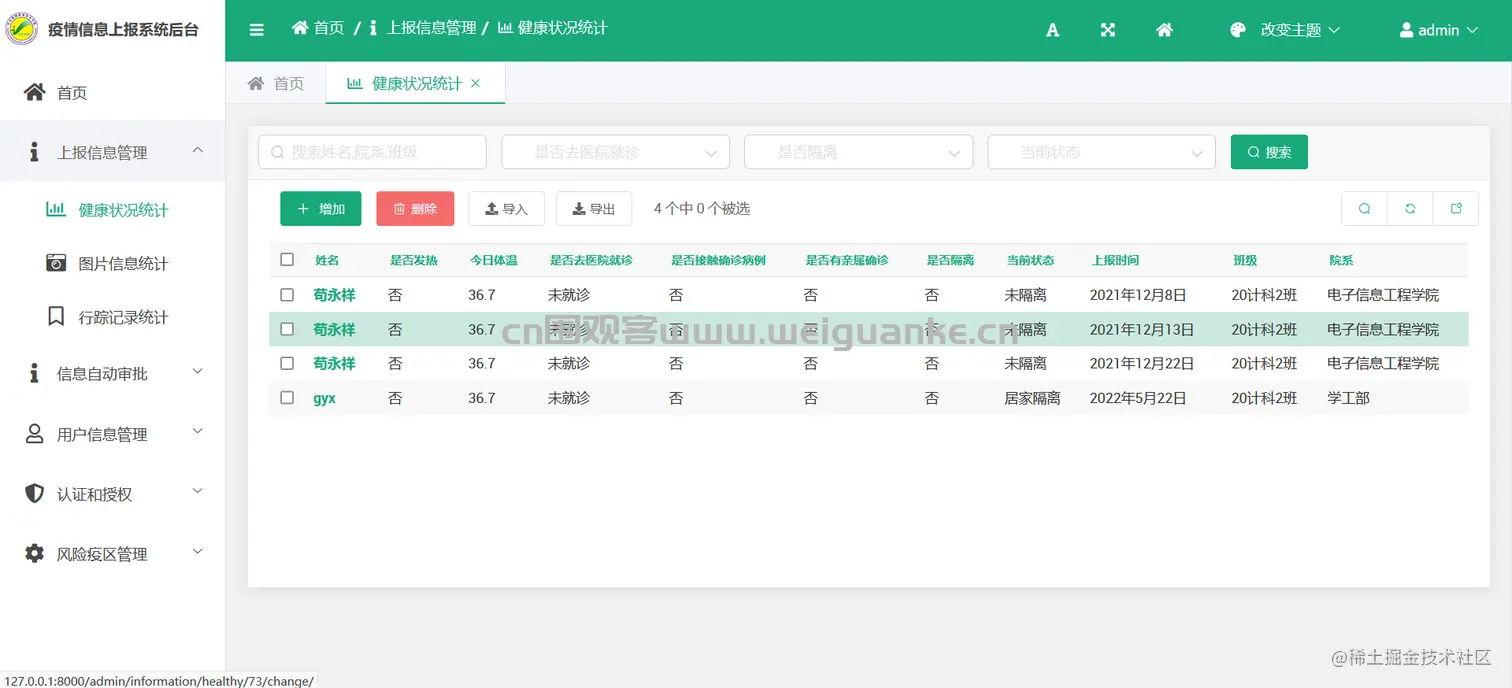Check the gyx row checkbox
The width and height of the screenshot is (1512, 688).
click(x=287, y=397)
